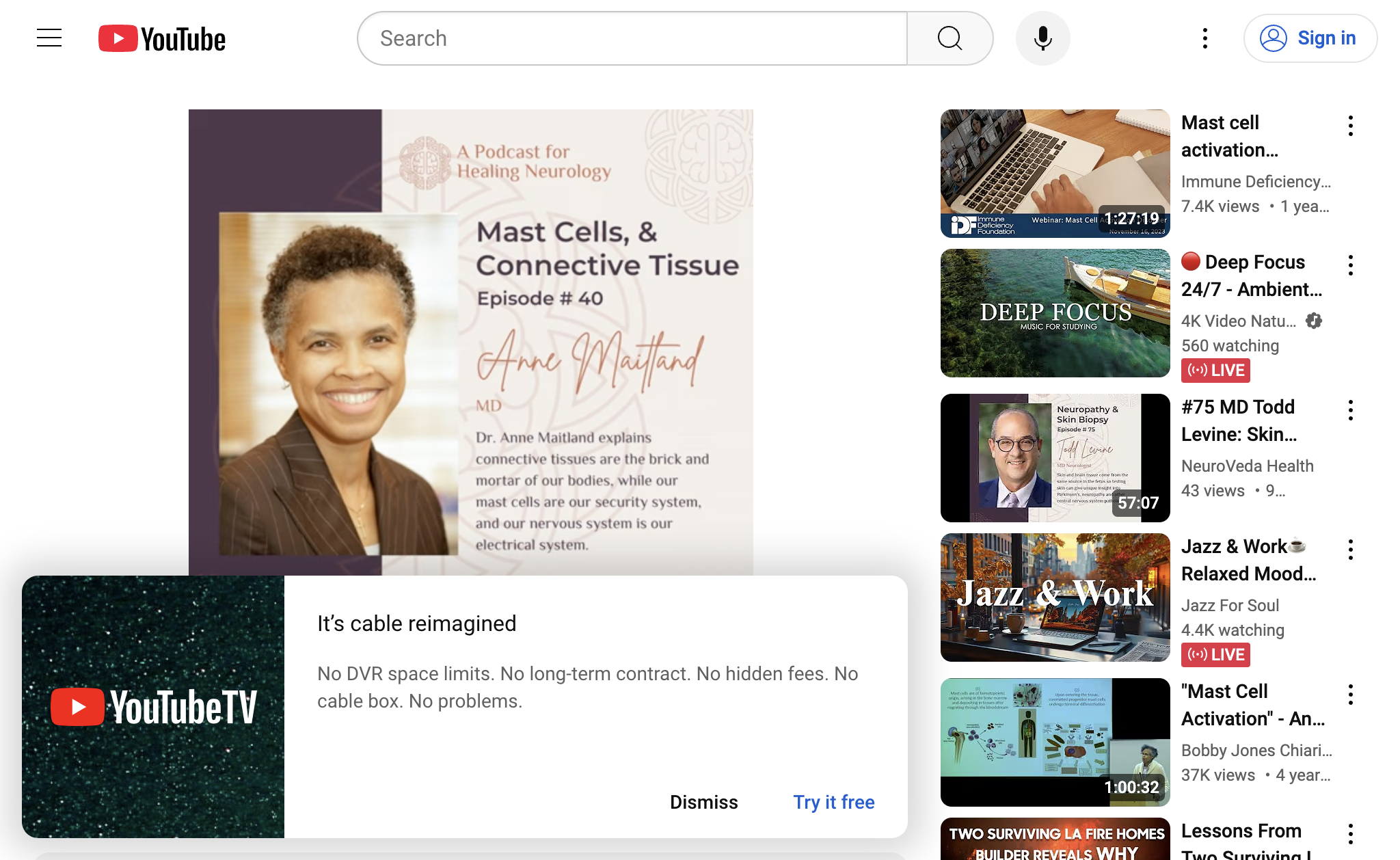Click the "7.4K views" text

[1220, 206]
